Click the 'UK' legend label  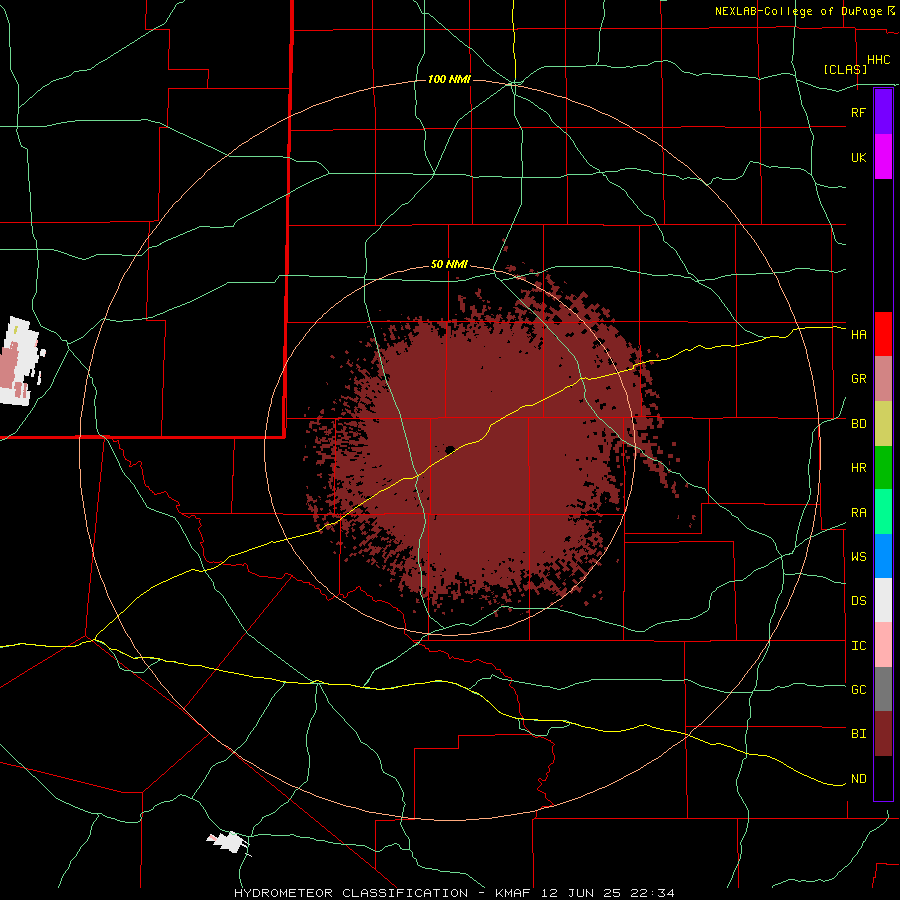tap(858, 157)
